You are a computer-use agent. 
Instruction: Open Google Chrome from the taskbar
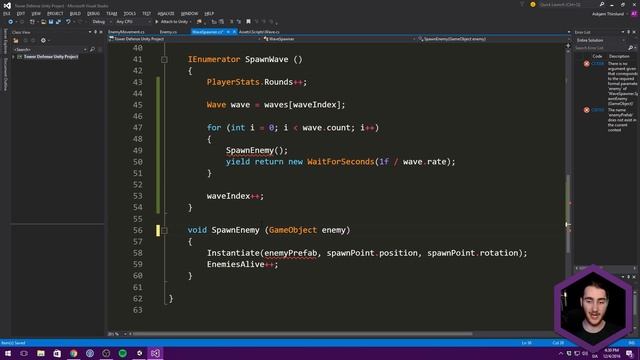(73, 353)
